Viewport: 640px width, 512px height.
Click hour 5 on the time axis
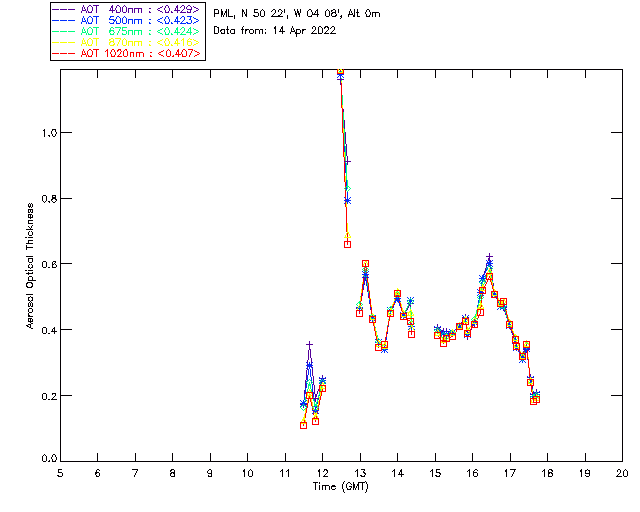60,472
